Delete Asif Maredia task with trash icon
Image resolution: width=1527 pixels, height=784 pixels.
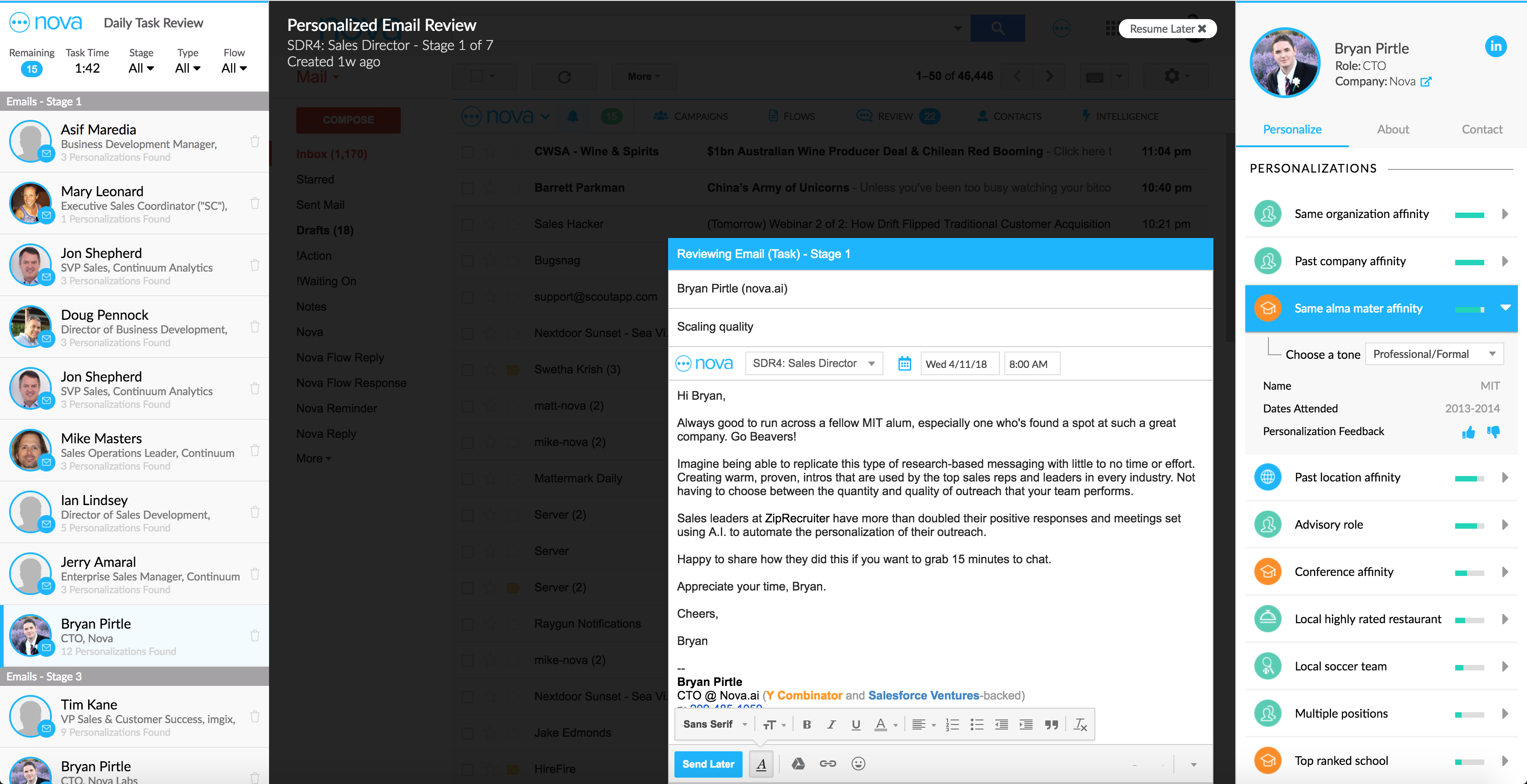pos(255,142)
